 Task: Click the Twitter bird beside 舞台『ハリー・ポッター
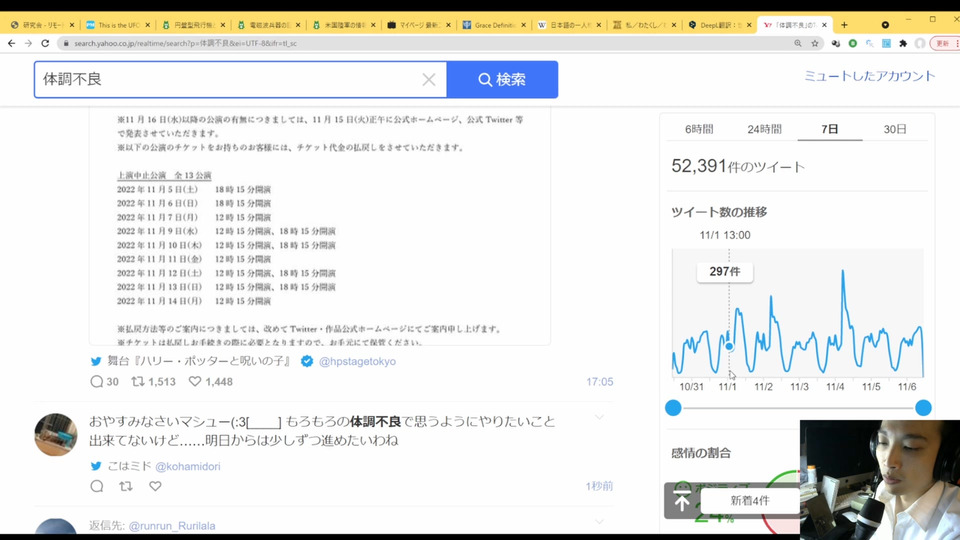pos(96,361)
